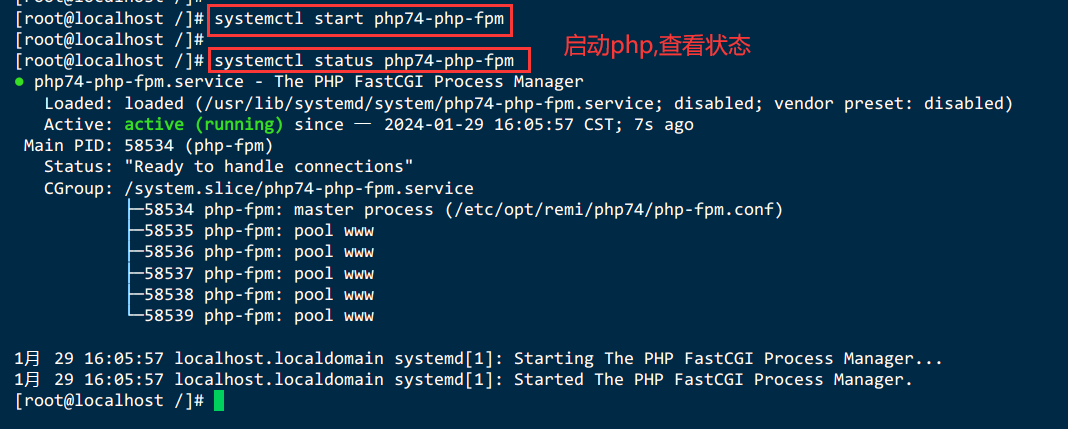Viewport: 1068px width, 429px height.
Task: Click the boxed systemctl start php74-php-fpm command
Action: (360, 19)
